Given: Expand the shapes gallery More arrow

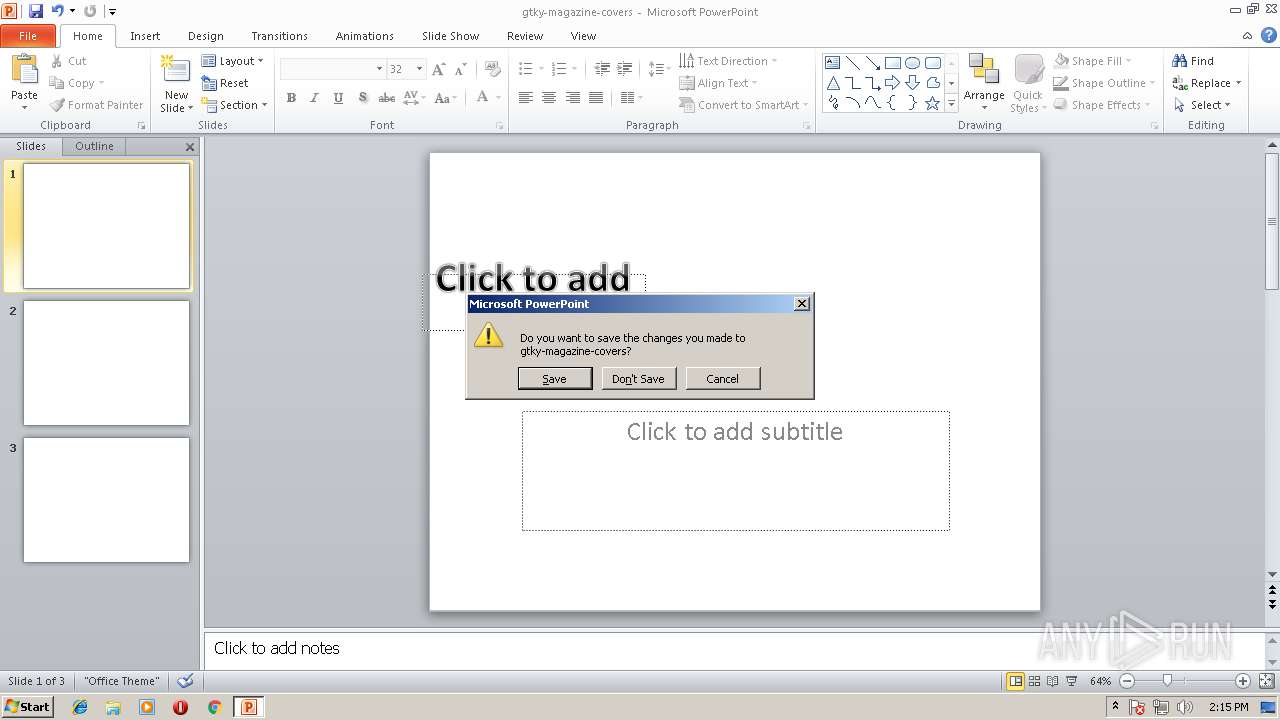Looking at the screenshot, I should (x=951, y=103).
